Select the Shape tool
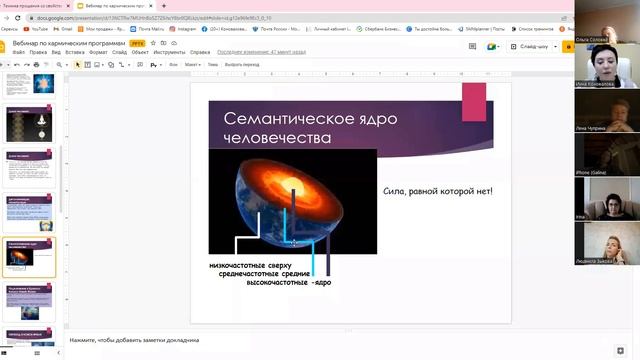Screen dimensions: 640x360 [x=111, y=65]
